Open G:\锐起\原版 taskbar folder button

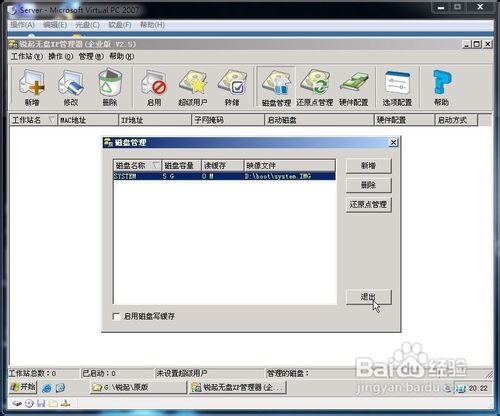[138, 387]
